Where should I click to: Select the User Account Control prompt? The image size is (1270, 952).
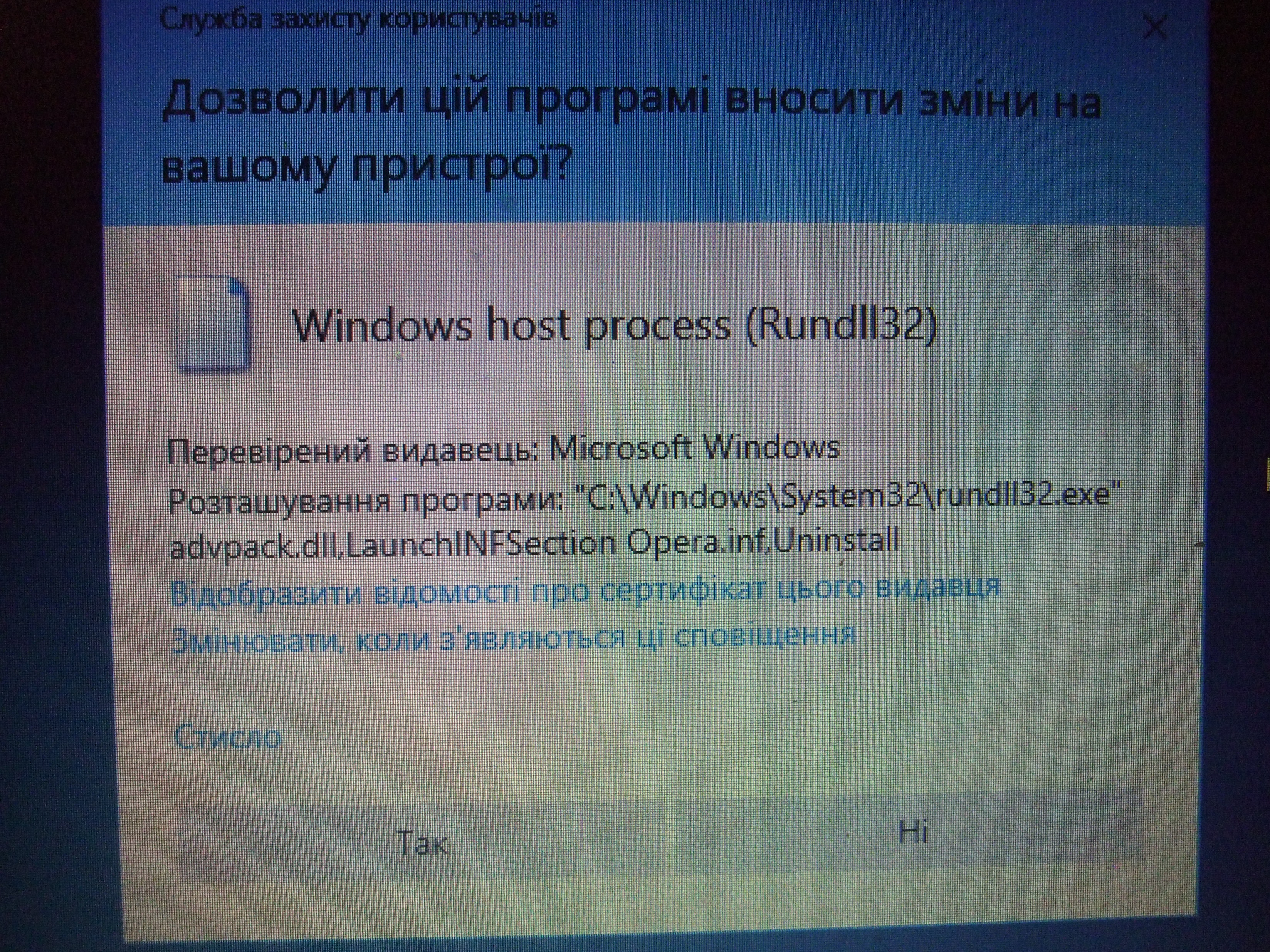click(x=635, y=476)
